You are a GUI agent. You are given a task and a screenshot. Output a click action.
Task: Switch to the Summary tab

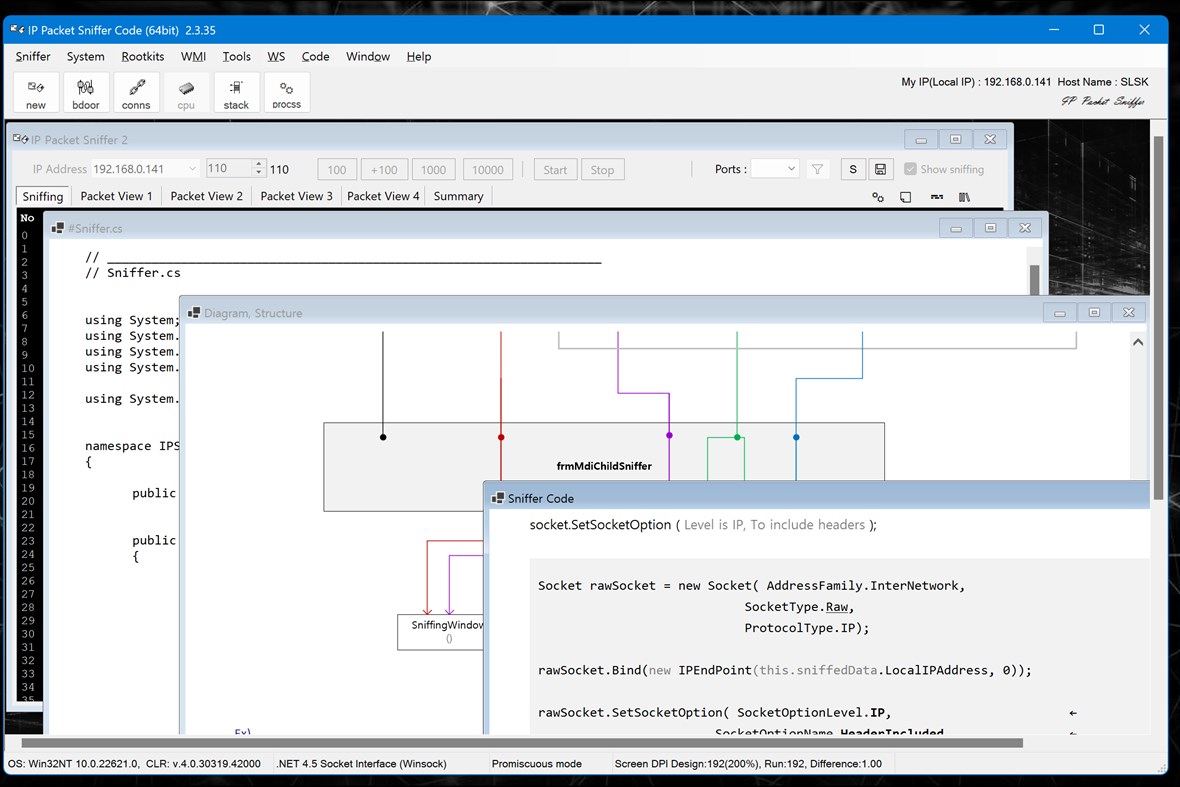458,196
